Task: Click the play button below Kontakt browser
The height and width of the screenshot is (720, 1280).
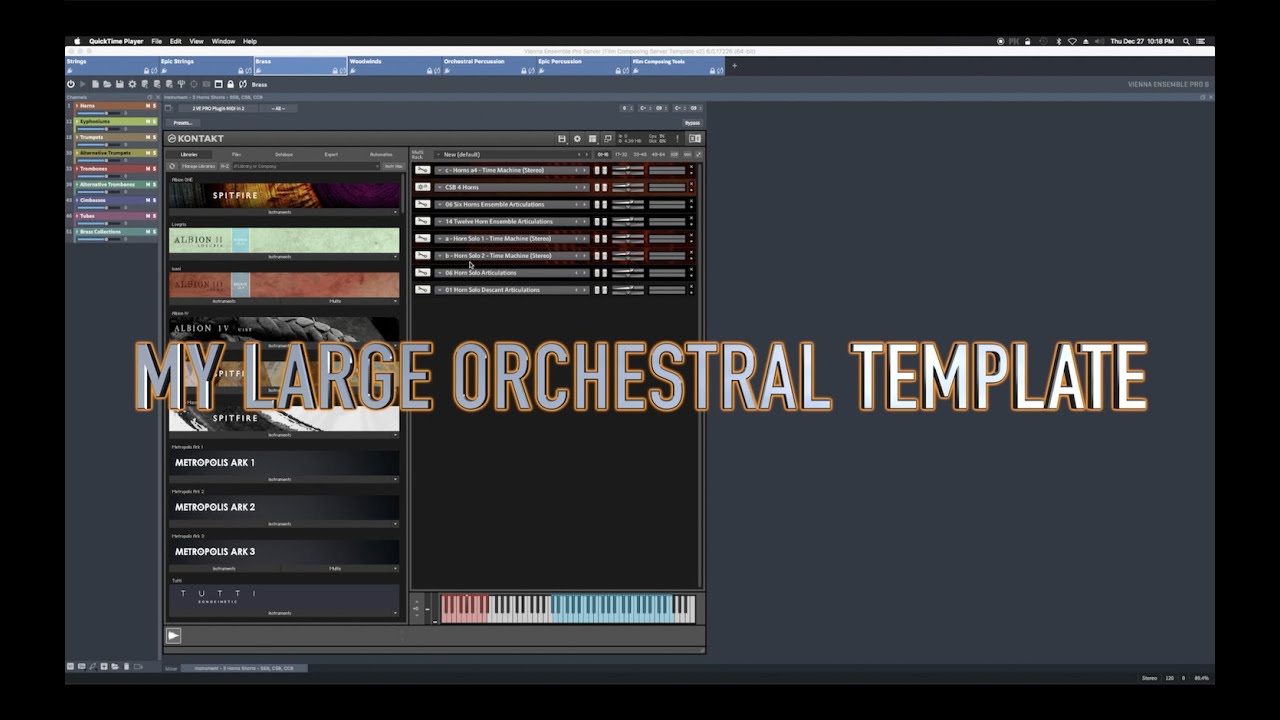Action: (173, 635)
